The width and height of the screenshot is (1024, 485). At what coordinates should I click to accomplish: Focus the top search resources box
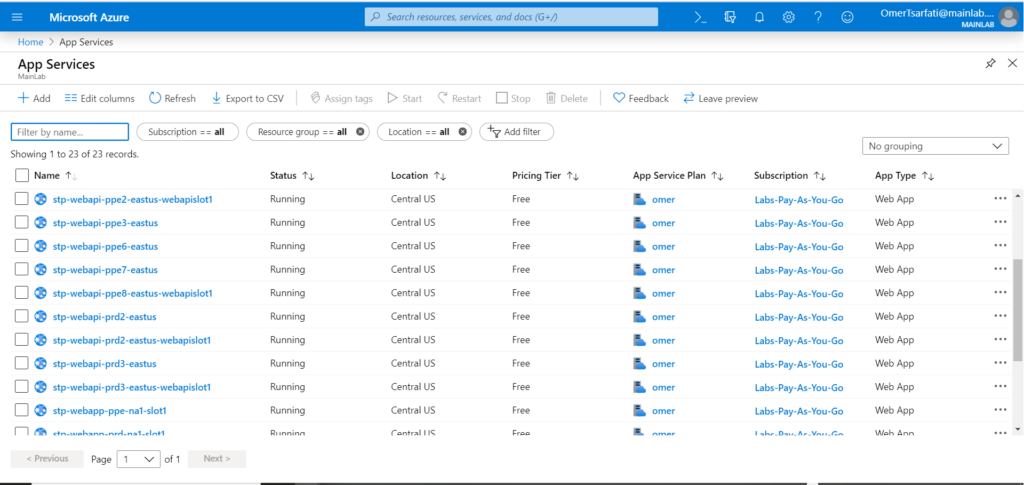511,17
